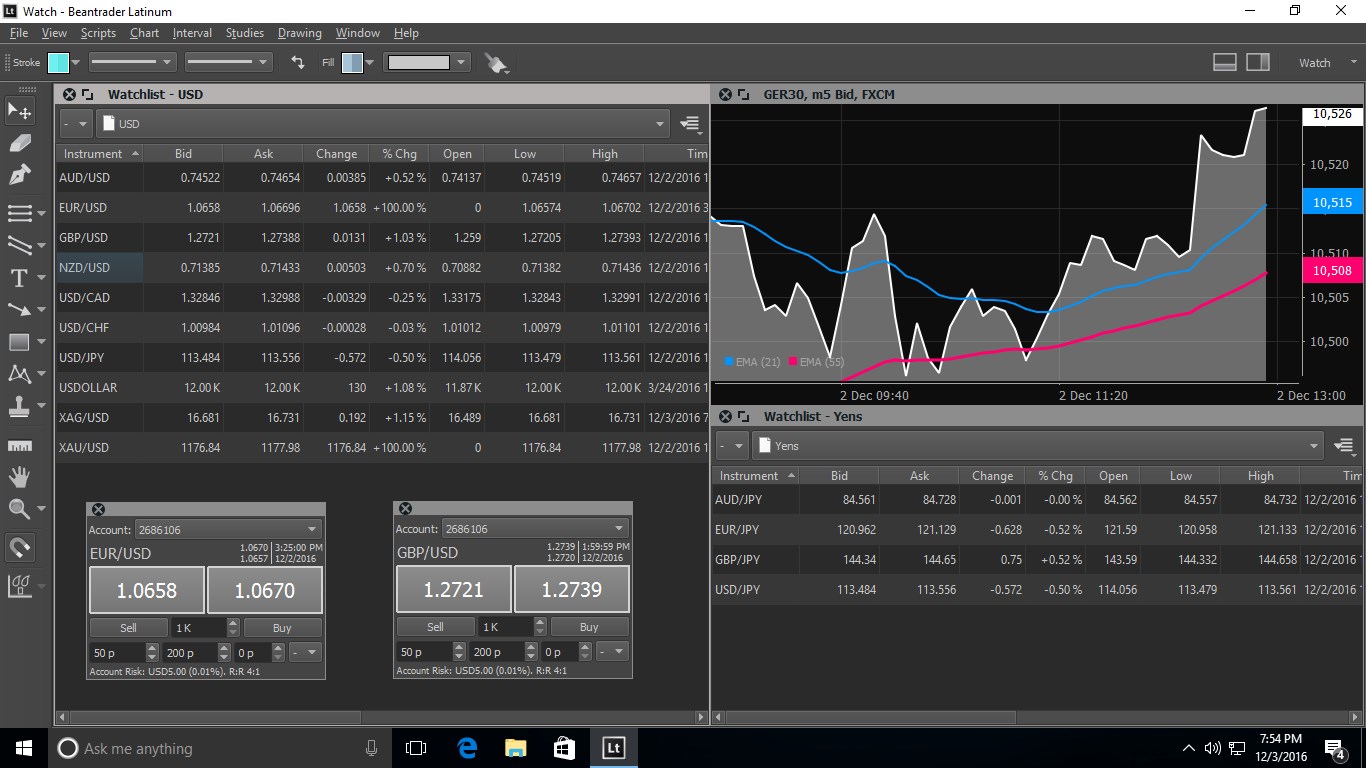Open the Yens watchlist options menu icon
This screenshot has height=768, width=1366.
click(1345, 446)
